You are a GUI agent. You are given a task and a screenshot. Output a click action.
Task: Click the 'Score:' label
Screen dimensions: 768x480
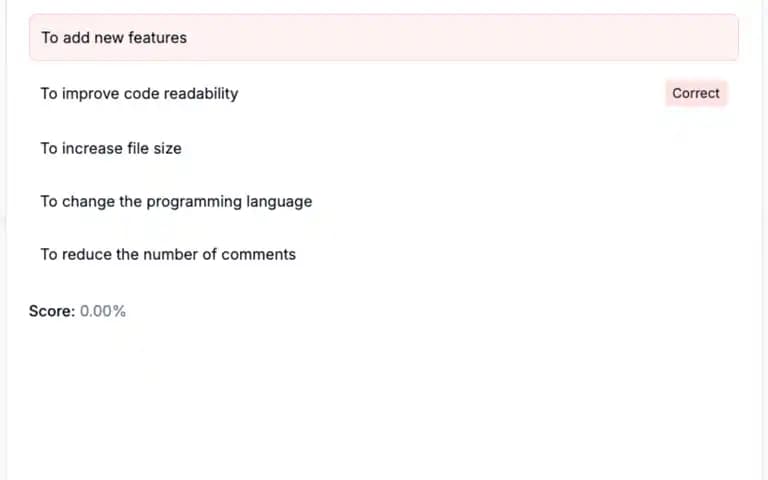[52, 311]
